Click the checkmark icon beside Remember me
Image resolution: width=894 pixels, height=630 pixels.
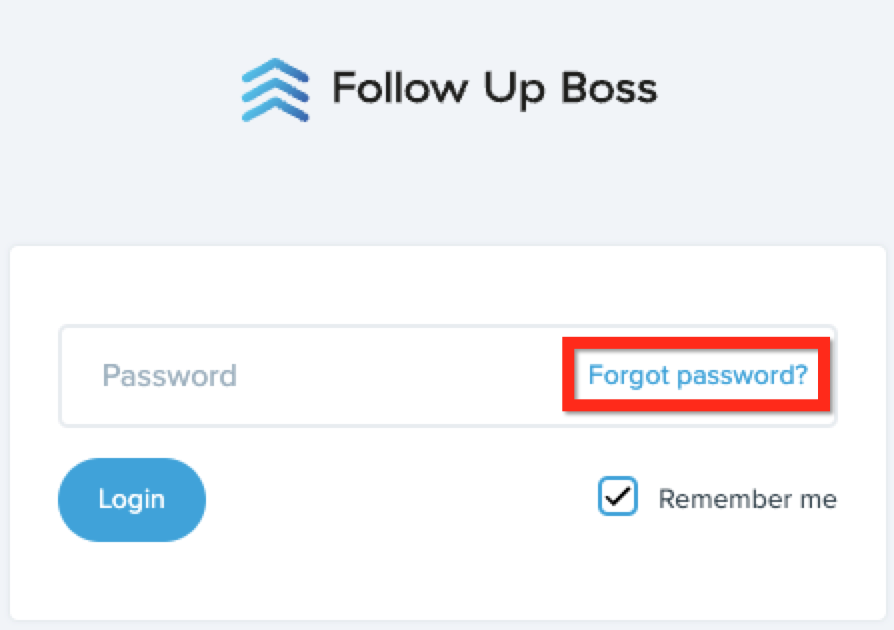[x=617, y=496]
